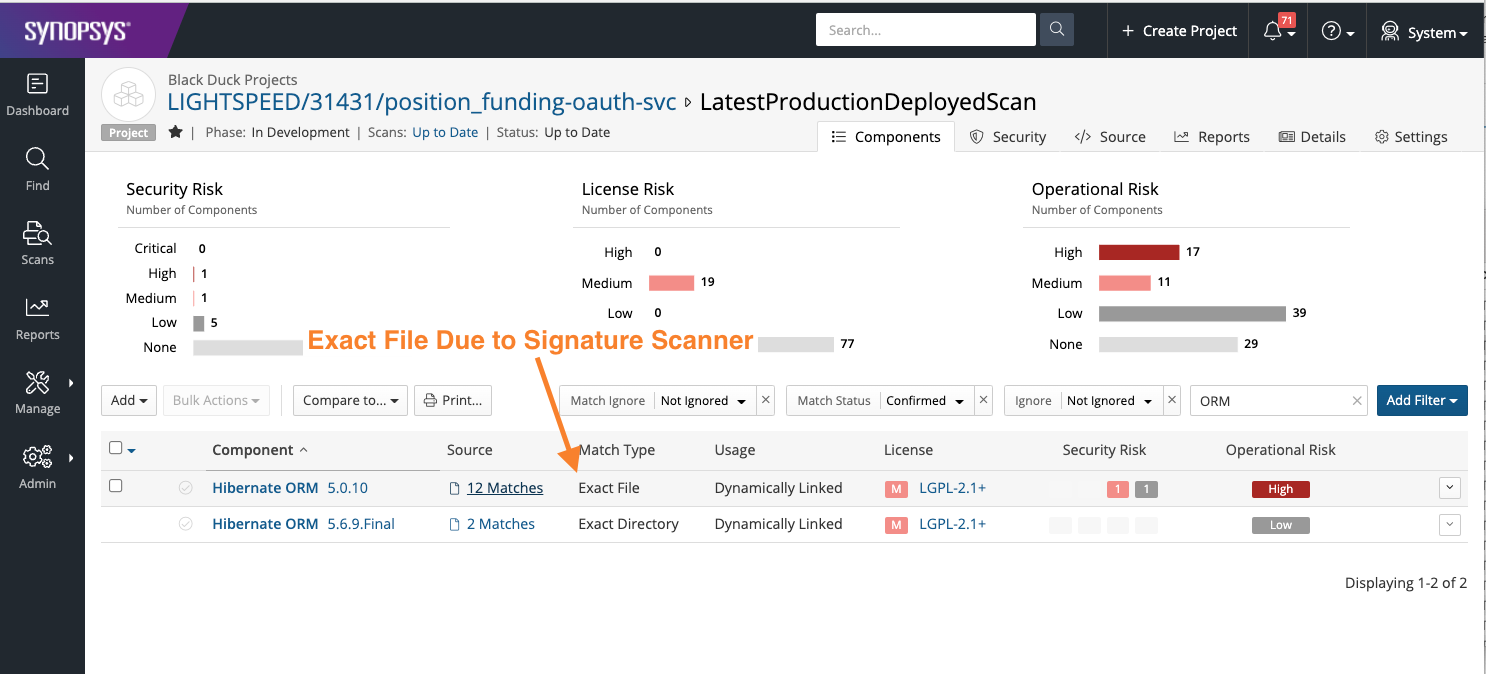
Task: Open the Add dropdown button
Action: coord(129,400)
